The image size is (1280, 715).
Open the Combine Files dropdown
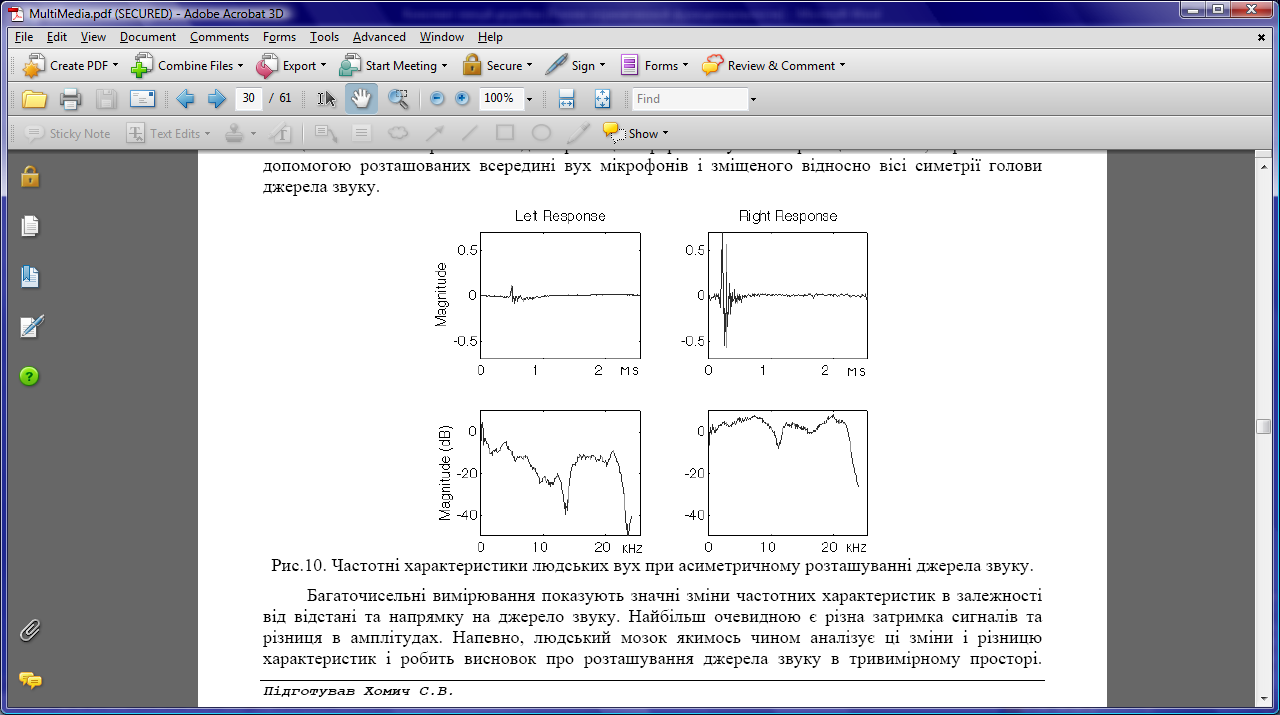[186, 66]
